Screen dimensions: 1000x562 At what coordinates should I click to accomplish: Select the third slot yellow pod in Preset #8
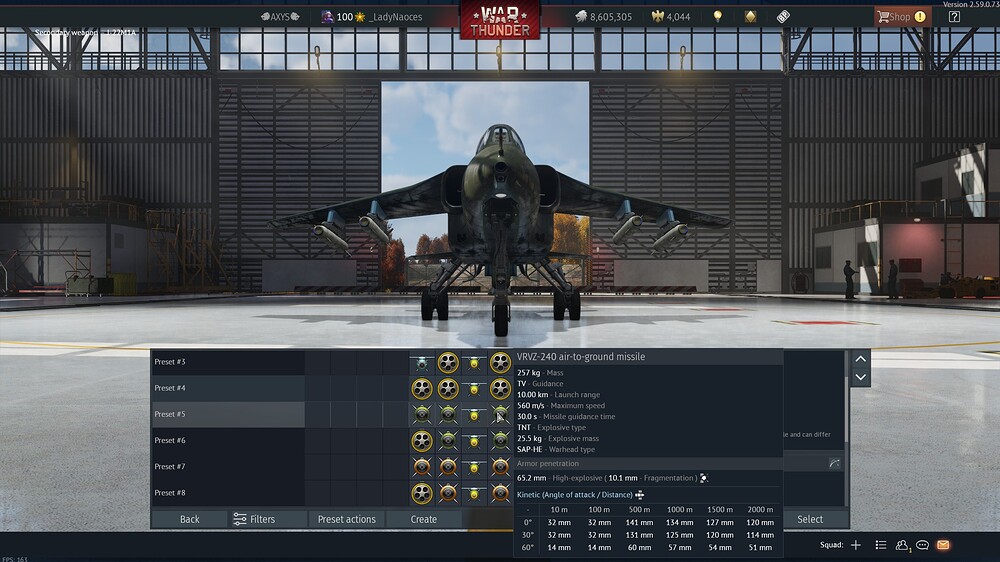[x=474, y=493]
